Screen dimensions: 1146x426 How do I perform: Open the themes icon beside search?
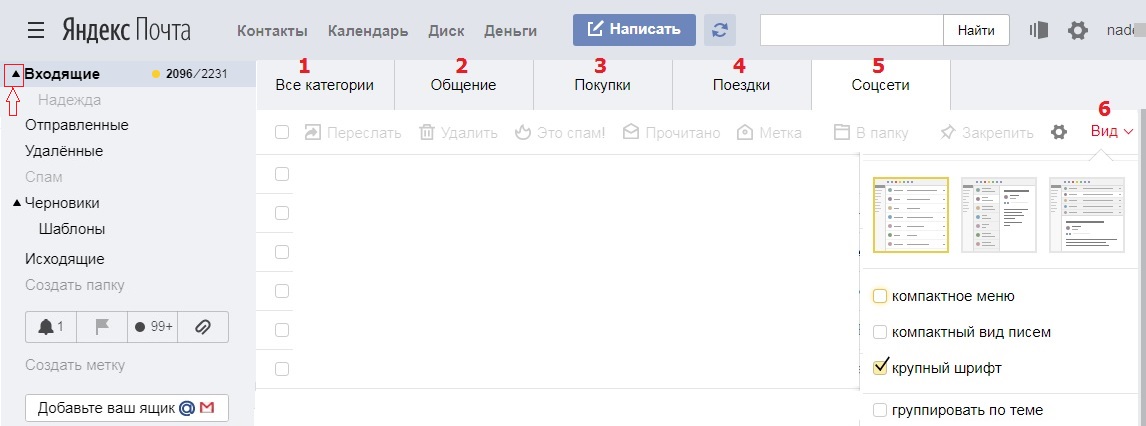point(1039,30)
